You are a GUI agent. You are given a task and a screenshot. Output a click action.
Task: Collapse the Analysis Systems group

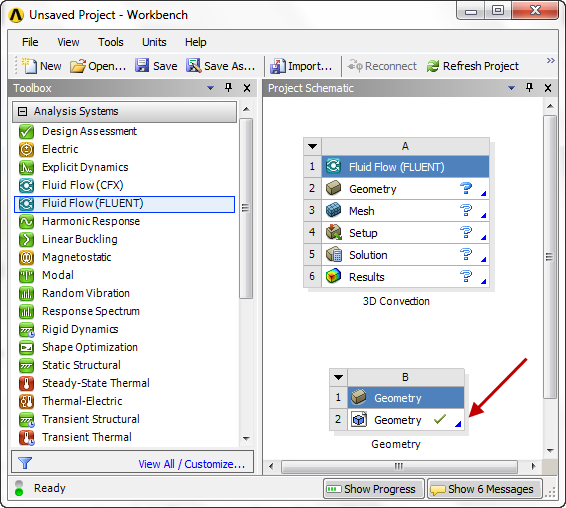point(22,112)
